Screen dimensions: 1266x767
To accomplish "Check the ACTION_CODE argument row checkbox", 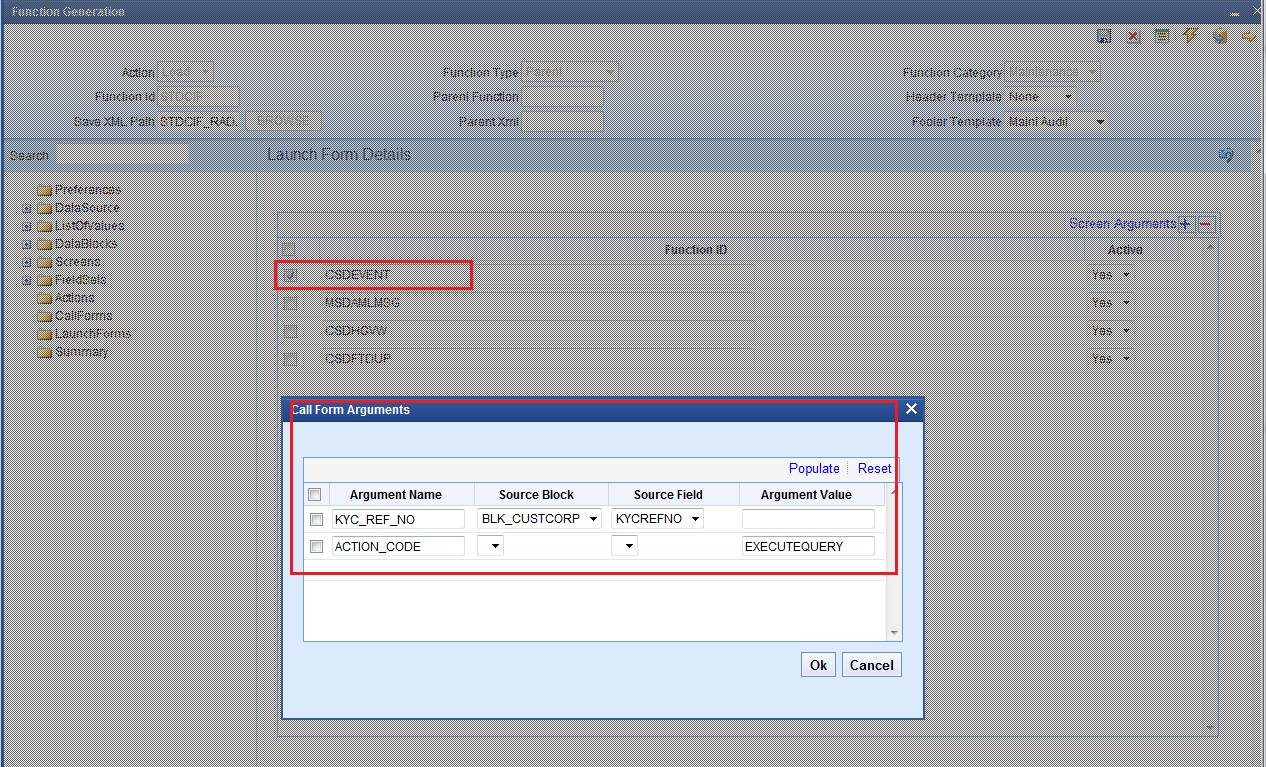I will point(316,547).
